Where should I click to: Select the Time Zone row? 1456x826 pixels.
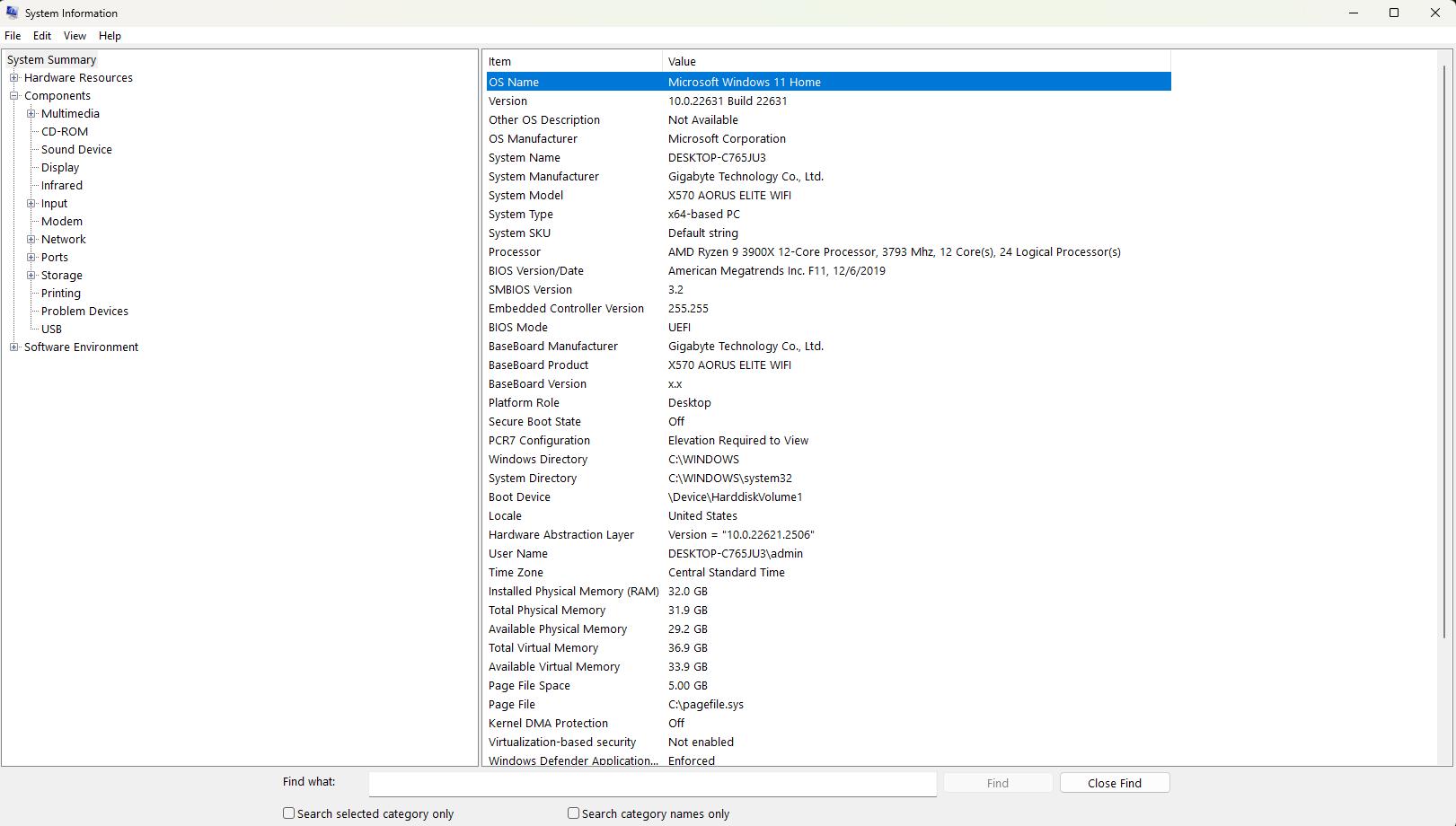pyautogui.click(x=828, y=572)
